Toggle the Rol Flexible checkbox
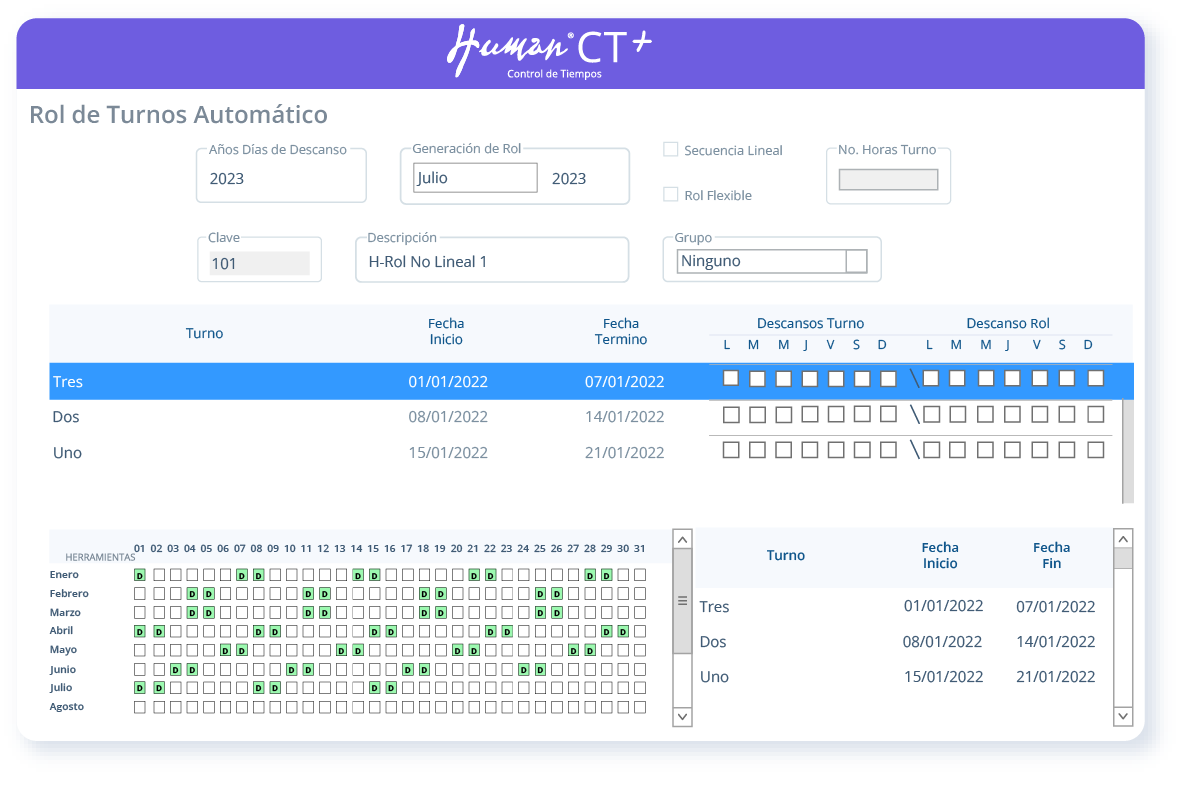1189x785 pixels. coord(671,195)
